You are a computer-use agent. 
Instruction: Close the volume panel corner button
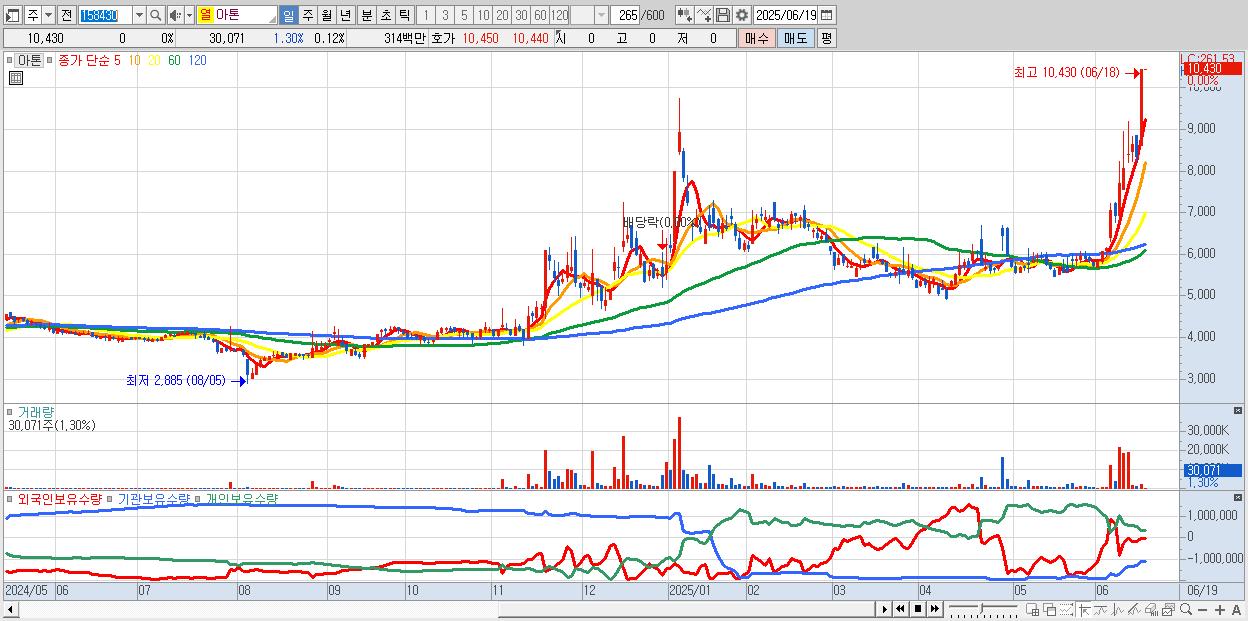tap(1238, 411)
